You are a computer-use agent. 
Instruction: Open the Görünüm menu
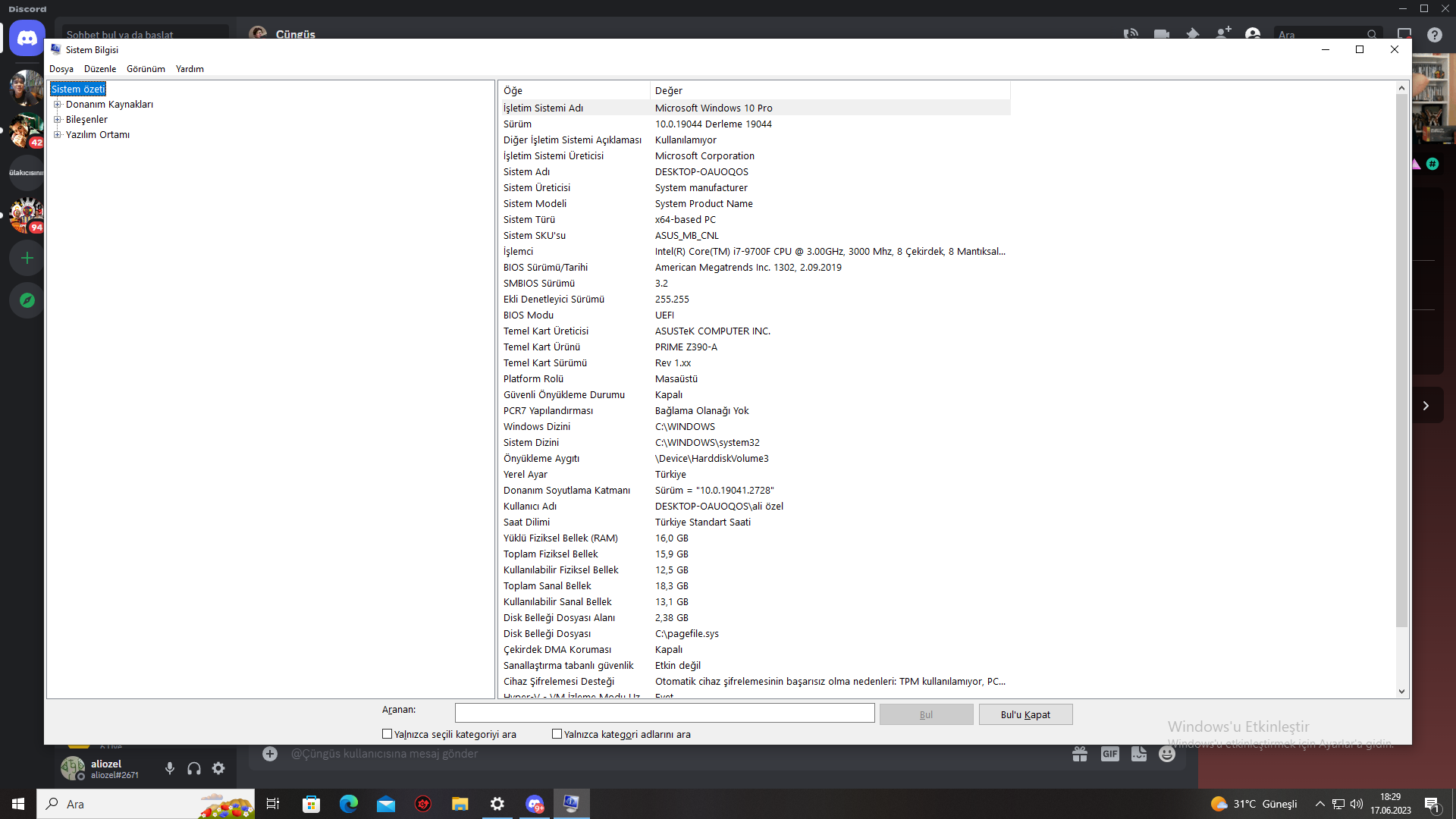(146, 69)
